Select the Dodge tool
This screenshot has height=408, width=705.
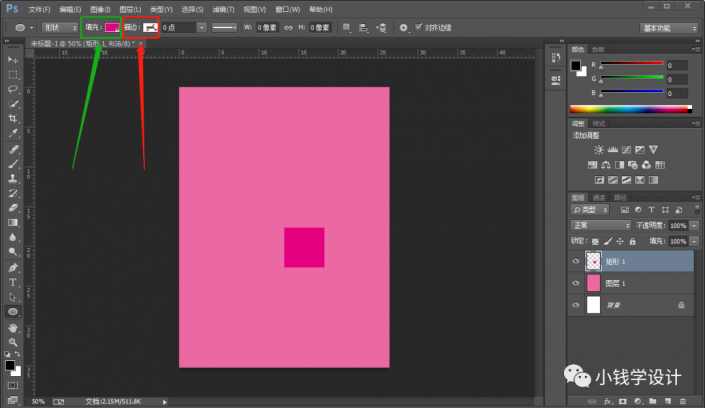click(13, 252)
